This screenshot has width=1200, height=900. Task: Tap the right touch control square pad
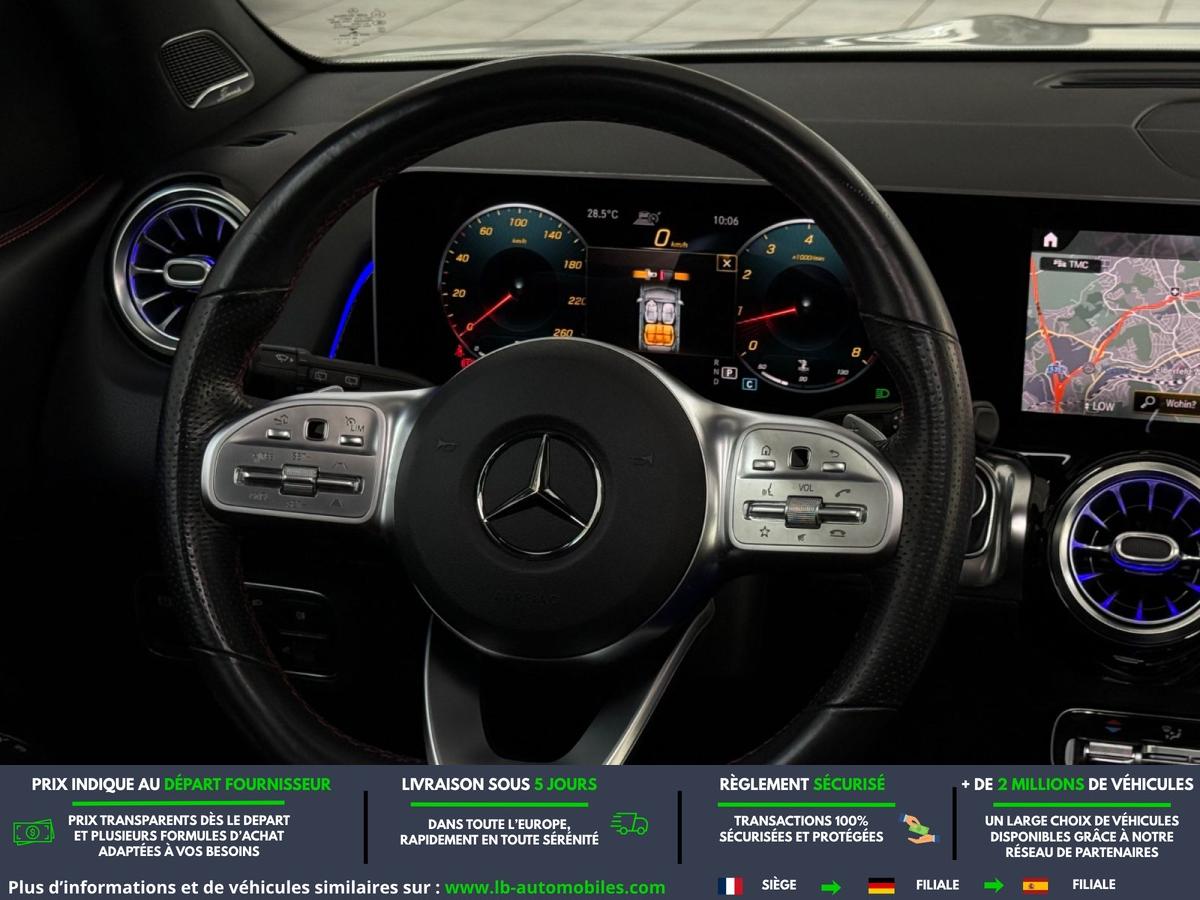pos(799,457)
